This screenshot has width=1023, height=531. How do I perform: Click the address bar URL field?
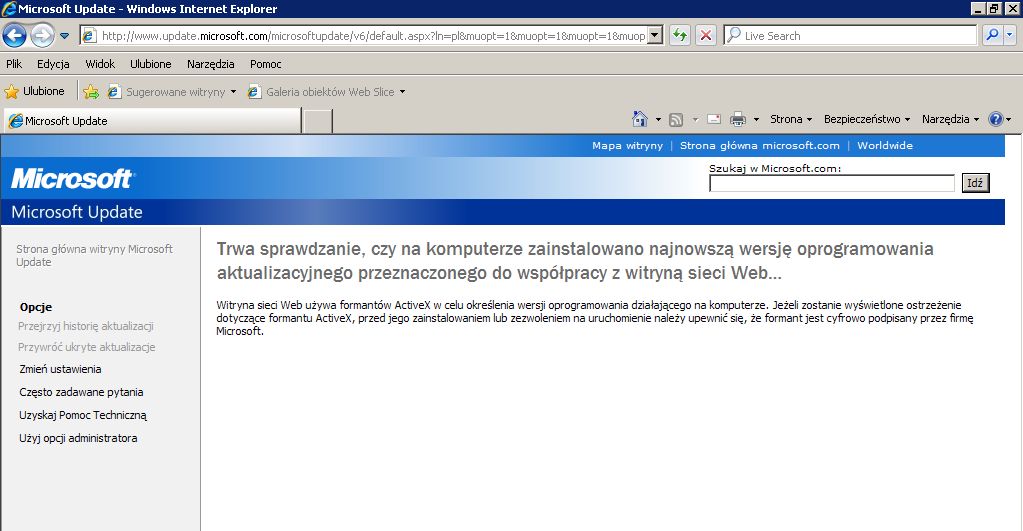[373, 36]
